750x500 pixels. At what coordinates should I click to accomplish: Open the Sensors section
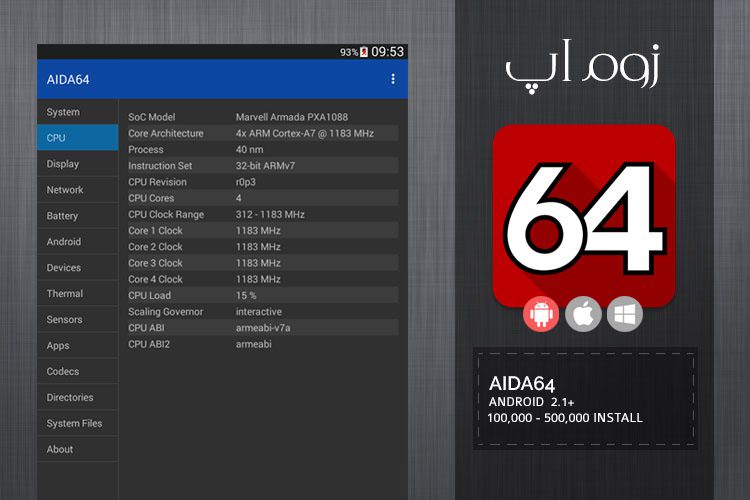77,319
